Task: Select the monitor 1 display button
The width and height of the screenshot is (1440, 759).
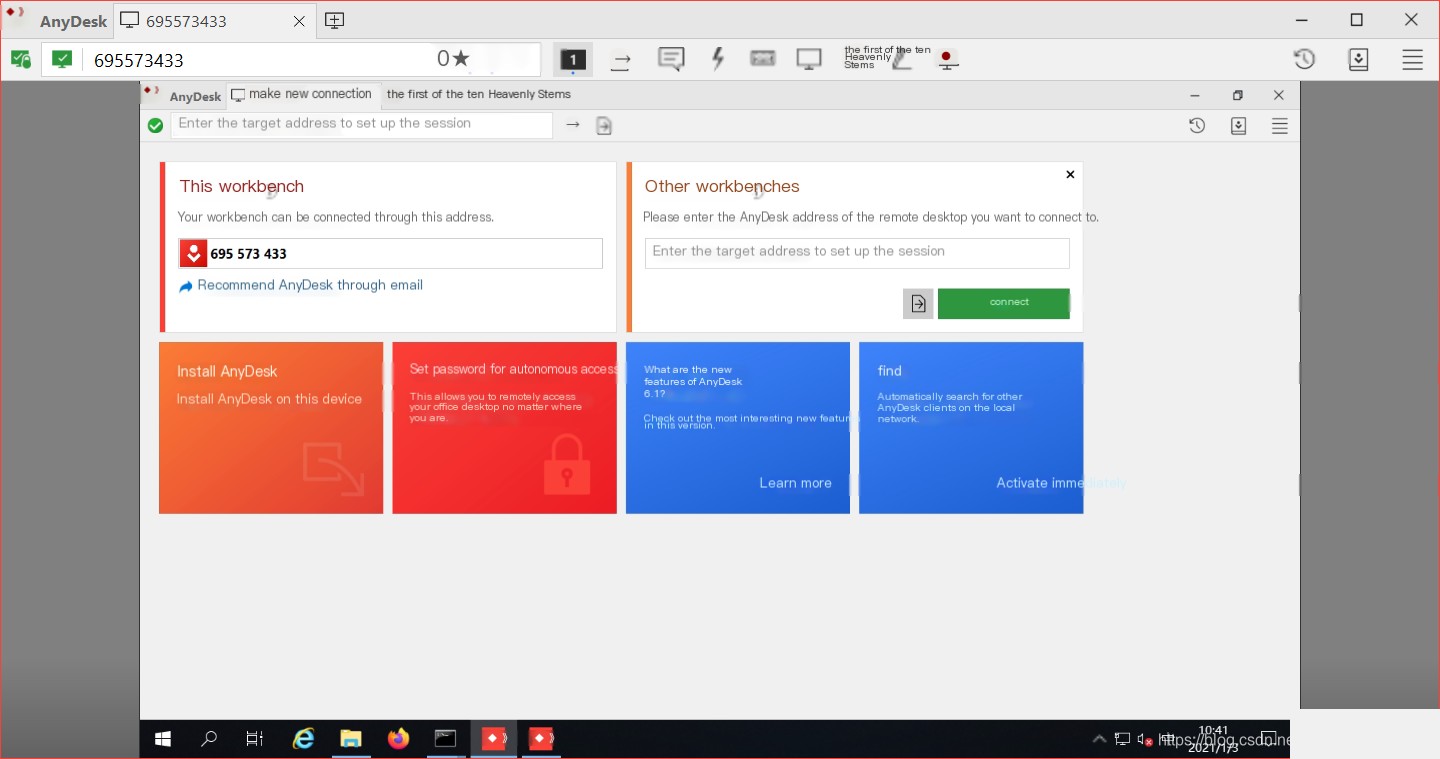Action: coord(573,60)
